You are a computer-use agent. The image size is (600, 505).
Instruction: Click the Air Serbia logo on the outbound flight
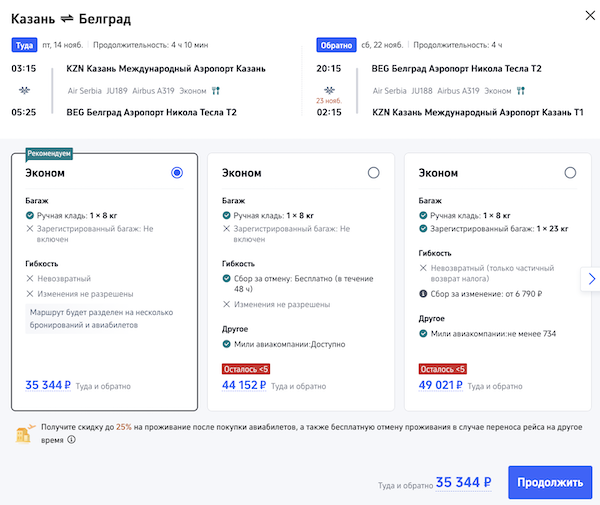point(23,90)
